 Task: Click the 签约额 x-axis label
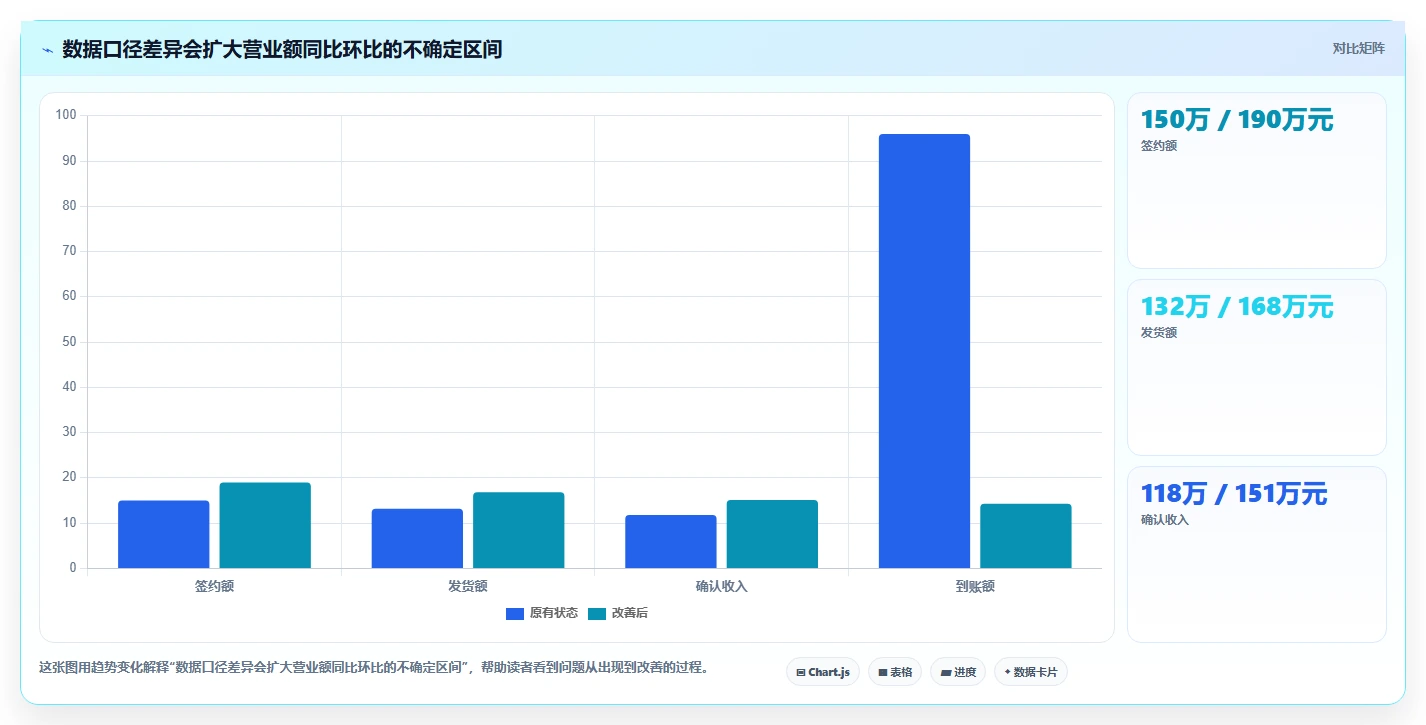[214, 586]
